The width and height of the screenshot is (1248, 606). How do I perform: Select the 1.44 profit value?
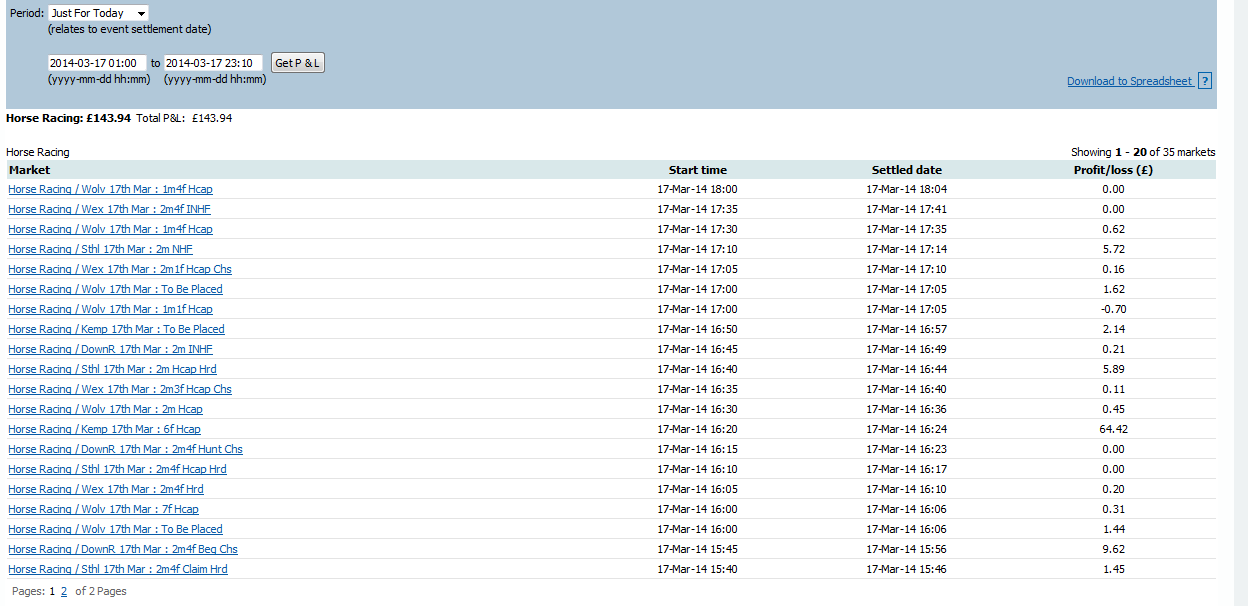pyautogui.click(x=1113, y=529)
